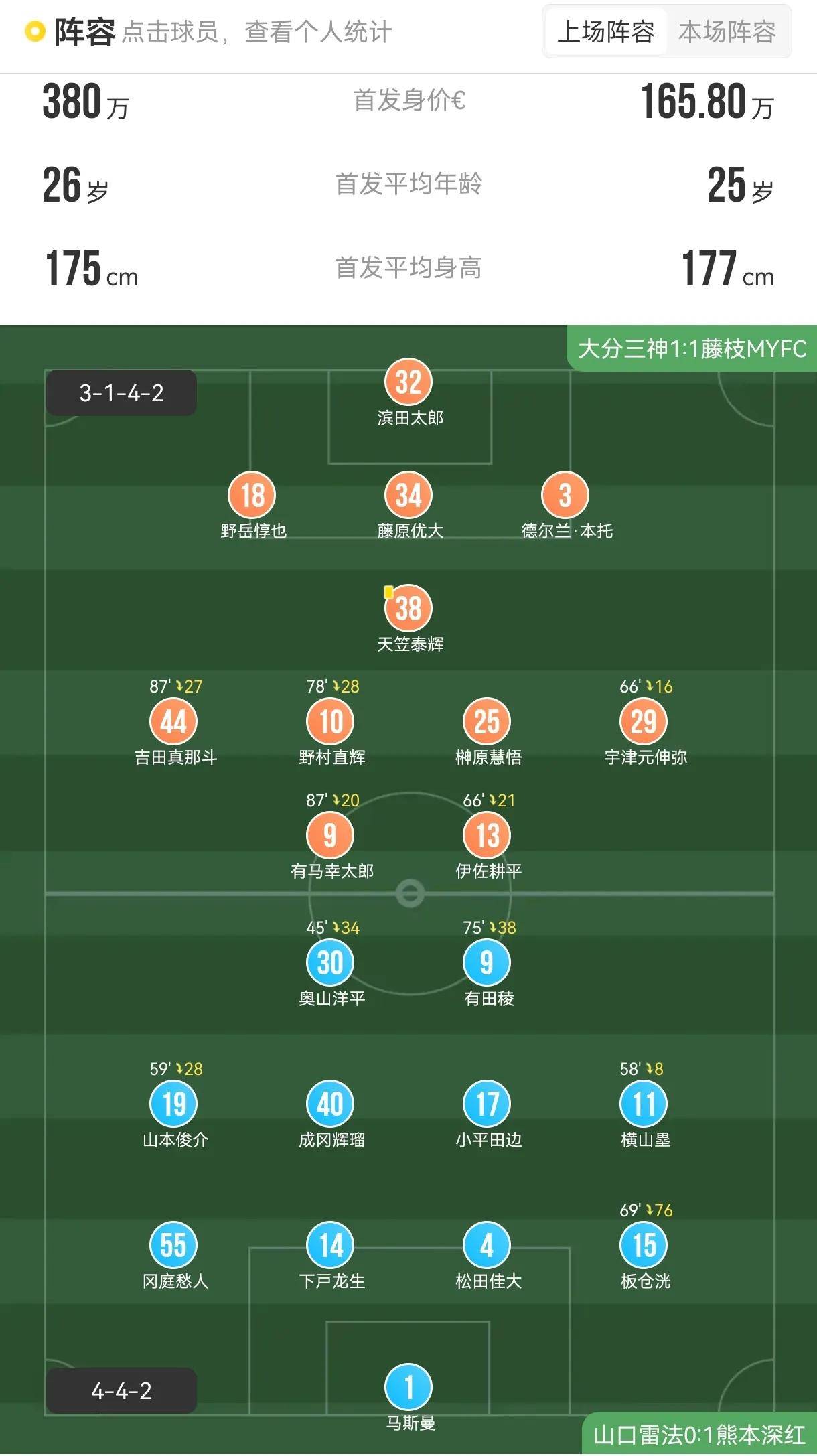Select orange striker 9 有马幸太郎
Viewport: 817px width, 1456px height.
(330, 836)
